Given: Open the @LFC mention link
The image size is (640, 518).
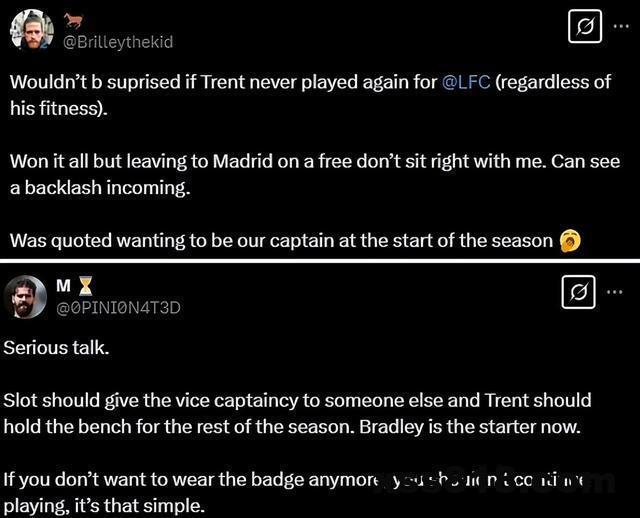Looking at the screenshot, I should coord(466,82).
